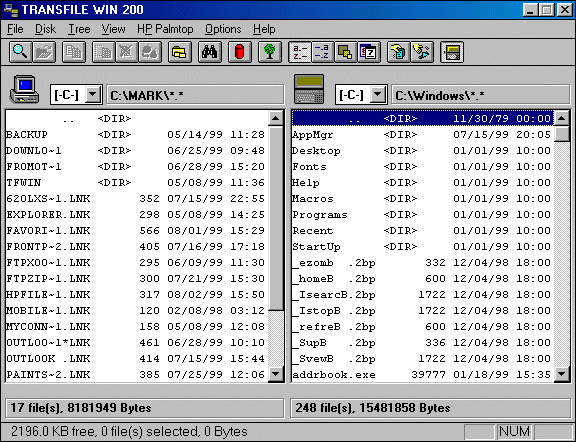This screenshot has height=442, width=576.
Task: Click the red cylinder disk toolbar icon
Action: click(x=240, y=52)
